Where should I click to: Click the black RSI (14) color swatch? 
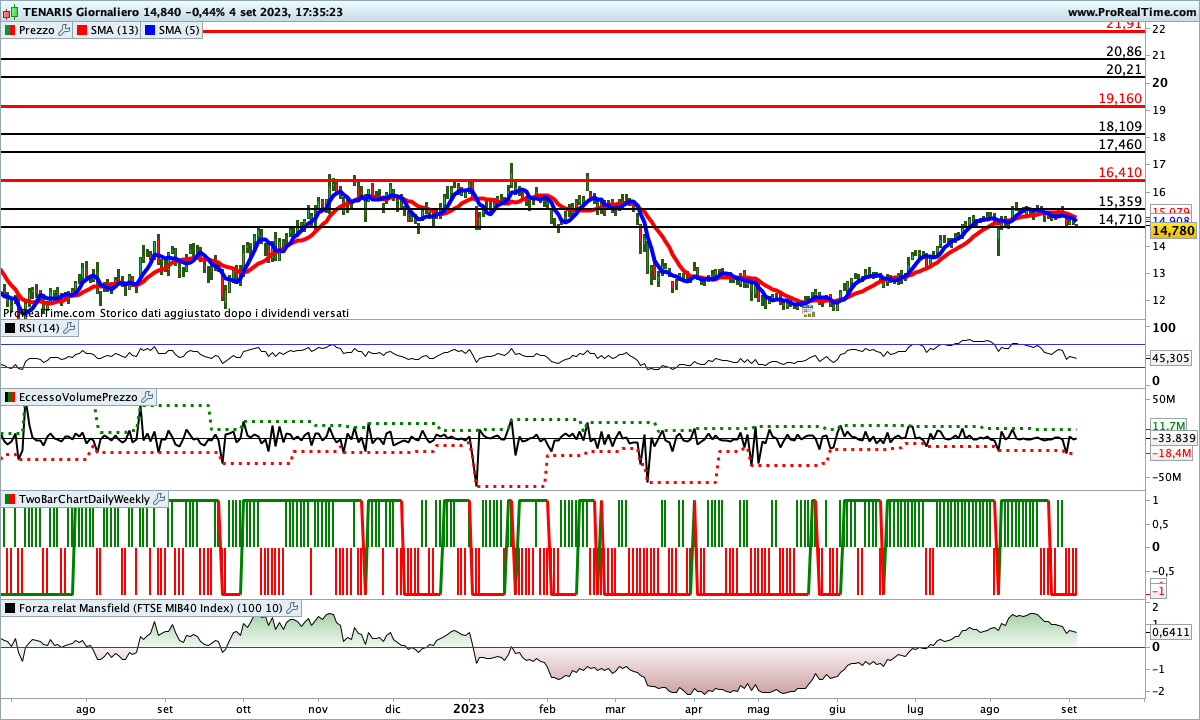[x=9, y=328]
